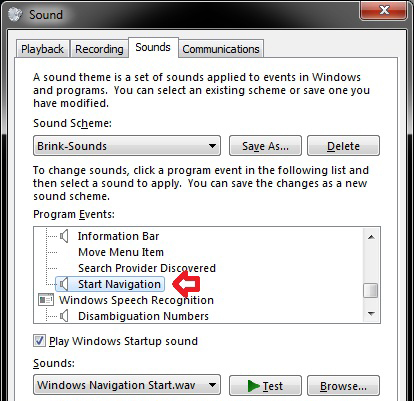Click the Program Events scroll up arrow
This screenshot has width=414, height=401.
point(371,237)
